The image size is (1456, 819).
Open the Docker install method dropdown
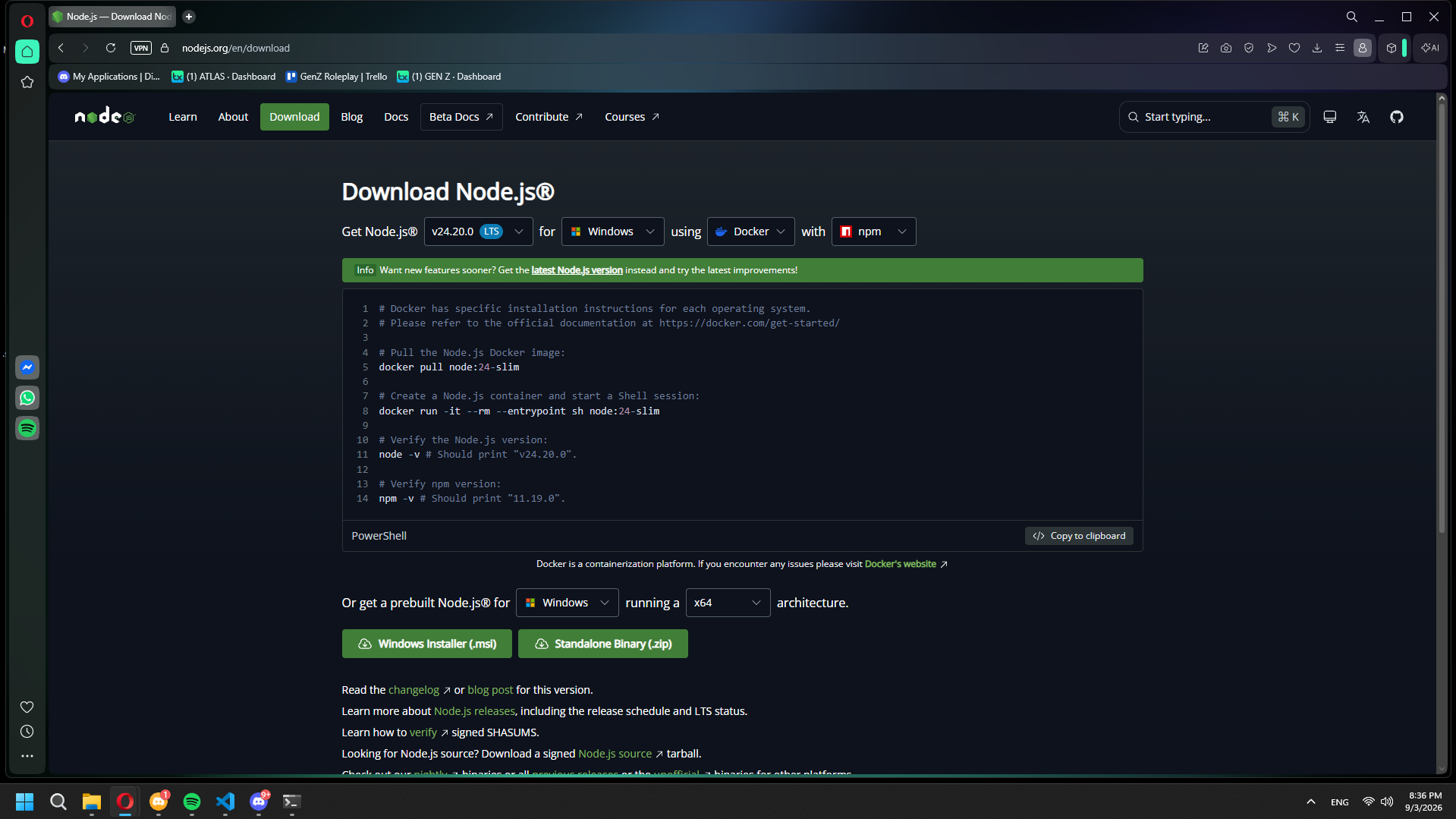tap(751, 232)
